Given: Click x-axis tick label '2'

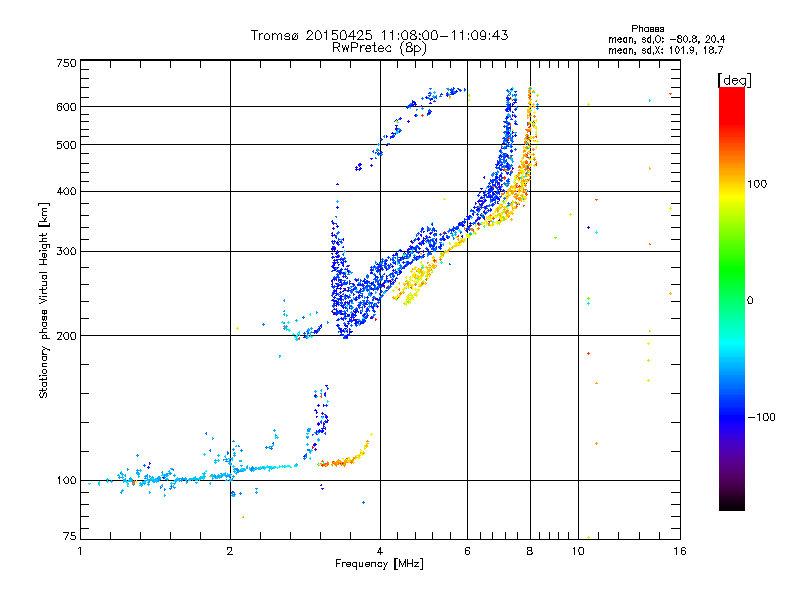Looking at the screenshot, I should 230,551.
